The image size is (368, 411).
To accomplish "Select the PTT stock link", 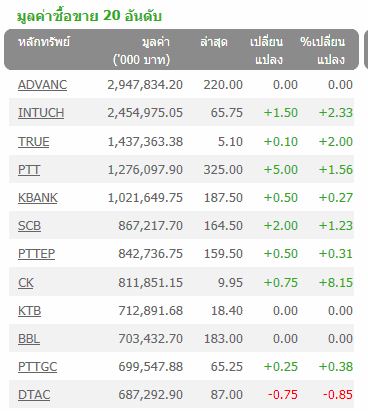I will pyautogui.click(x=29, y=170).
